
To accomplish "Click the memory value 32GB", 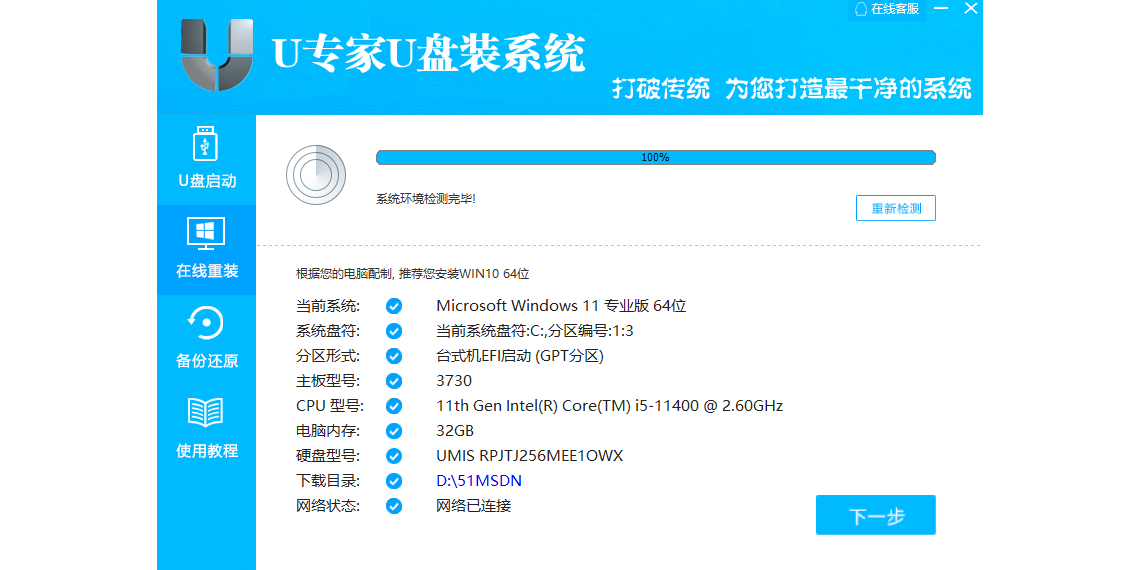I will pyautogui.click(x=454, y=431).
